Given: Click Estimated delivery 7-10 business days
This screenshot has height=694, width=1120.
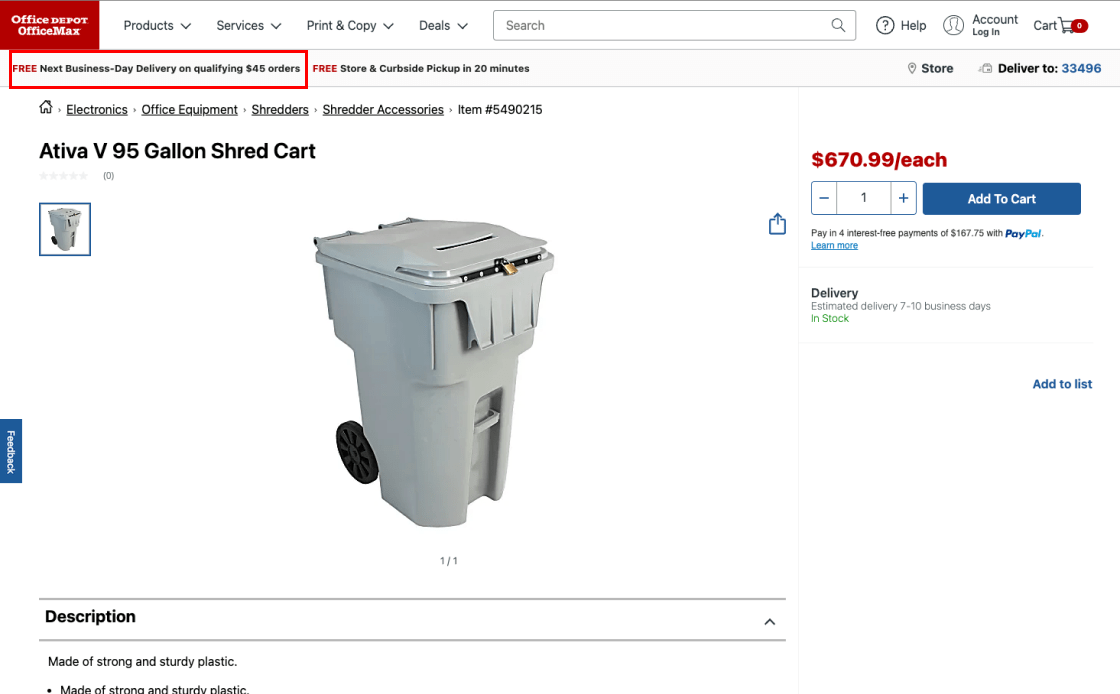Looking at the screenshot, I should pos(901,306).
